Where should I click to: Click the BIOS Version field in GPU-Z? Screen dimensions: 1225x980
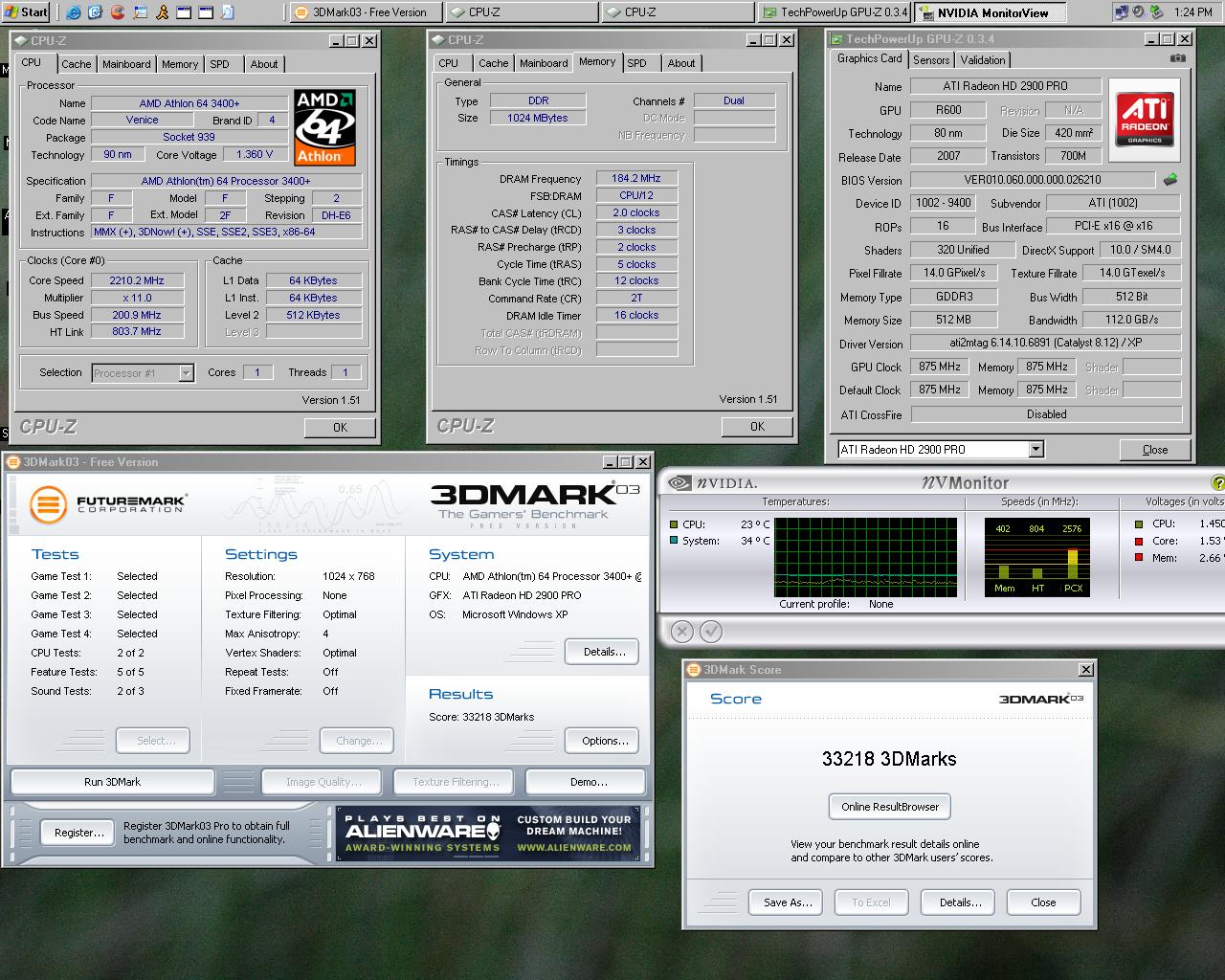point(1032,180)
